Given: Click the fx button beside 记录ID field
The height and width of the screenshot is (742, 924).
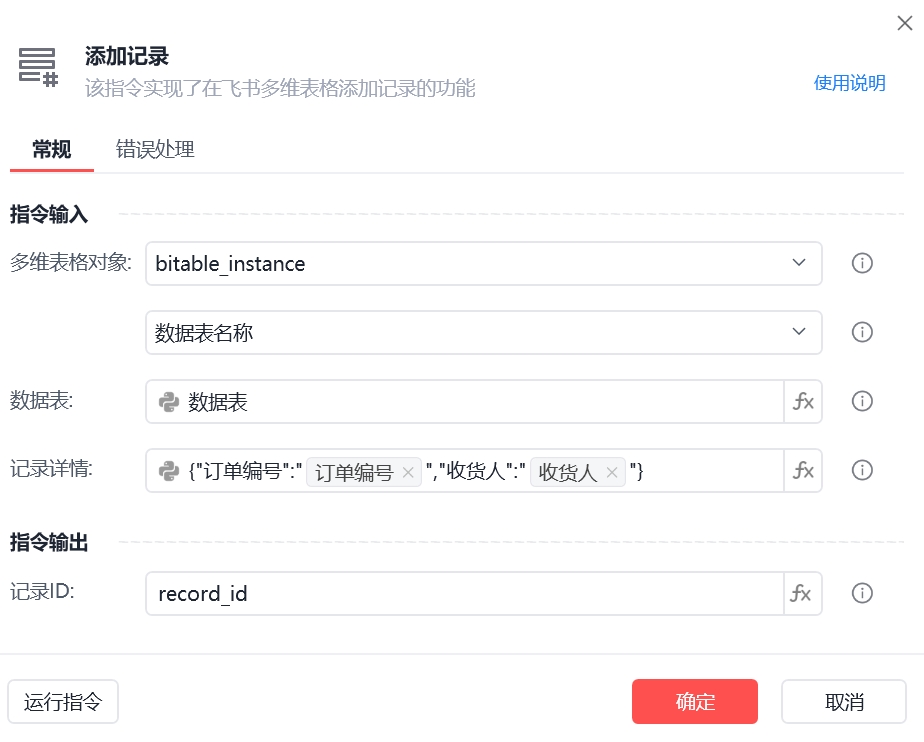Looking at the screenshot, I should coord(803,593).
